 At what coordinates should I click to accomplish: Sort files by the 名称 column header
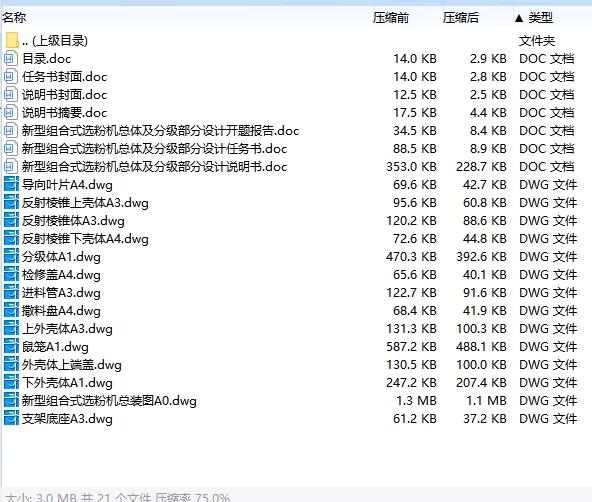(14, 17)
